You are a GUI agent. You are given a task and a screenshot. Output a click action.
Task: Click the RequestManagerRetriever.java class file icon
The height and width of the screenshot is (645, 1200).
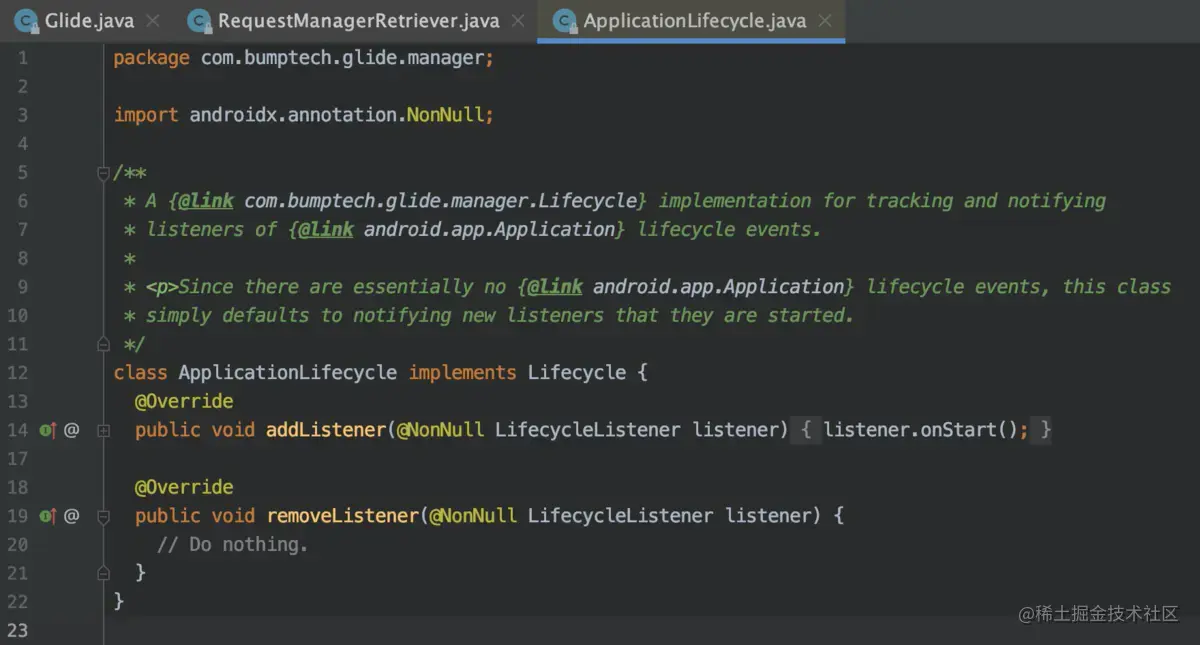tap(200, 20)
